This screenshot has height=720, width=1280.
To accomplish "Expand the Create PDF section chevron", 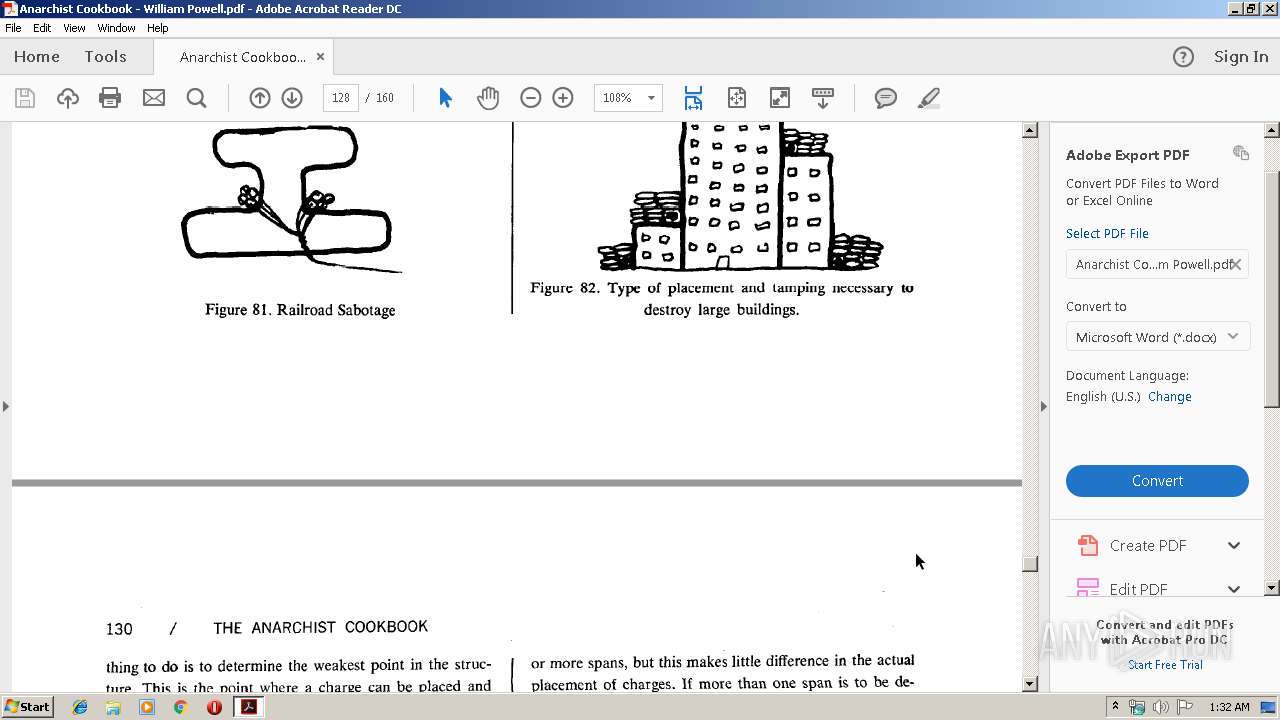I will (1234, 545).
